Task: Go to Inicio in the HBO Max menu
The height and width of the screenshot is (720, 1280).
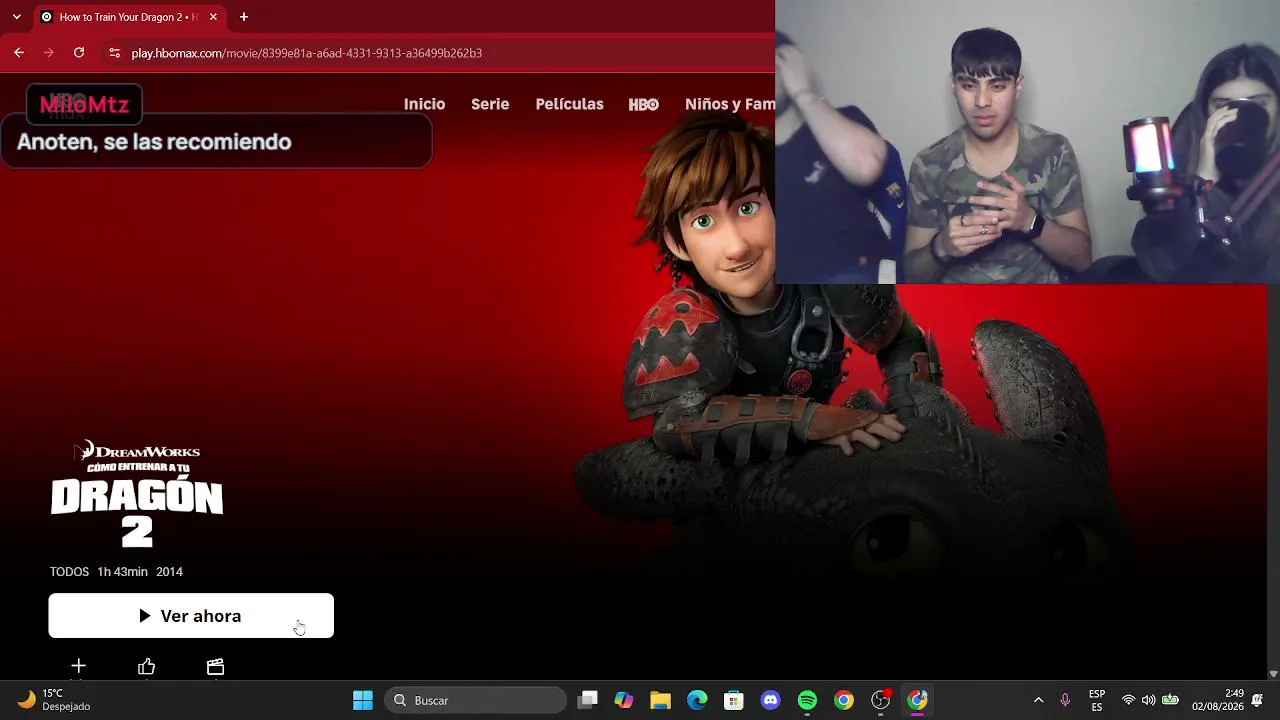Action: click(424, 104)
